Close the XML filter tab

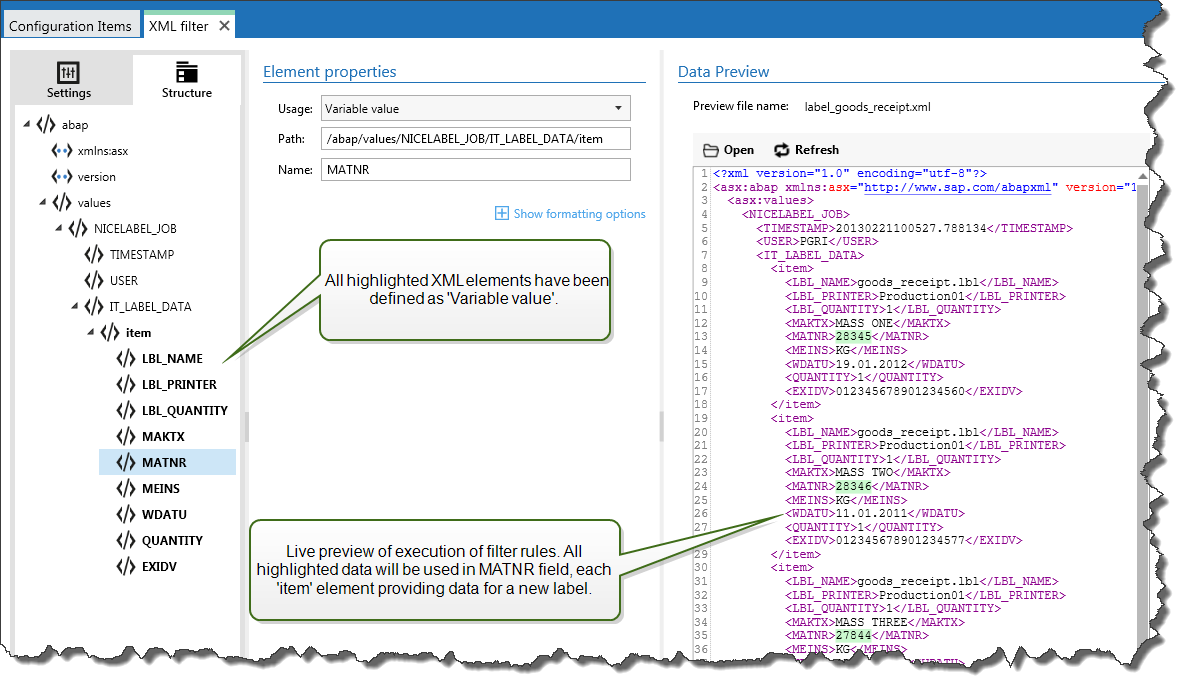click(224, 26)
